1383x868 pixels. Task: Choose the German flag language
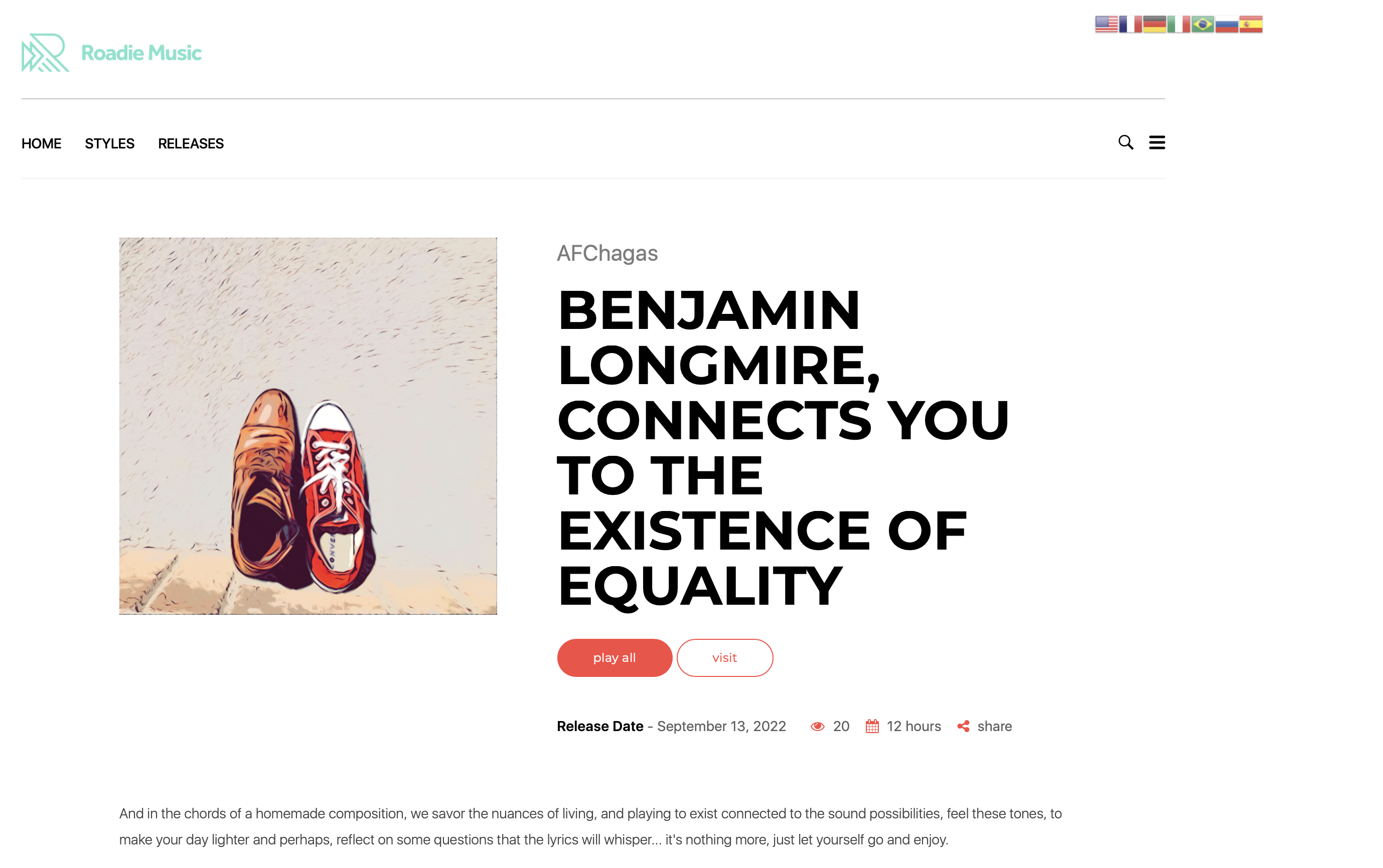(x=1154, y=24)
